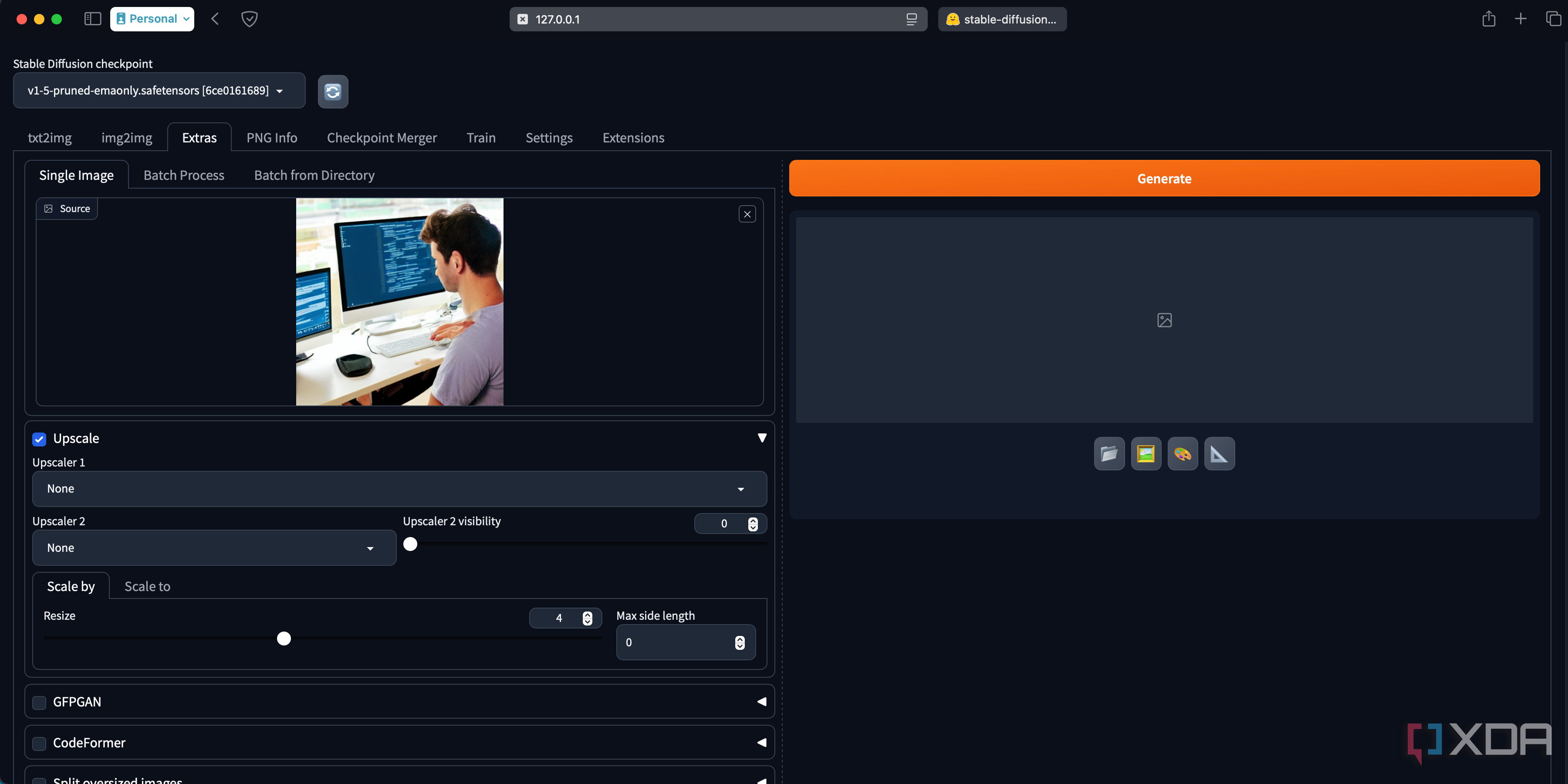Remove the source image with X
Screen dimensions: 1568x784
(747, 214)
